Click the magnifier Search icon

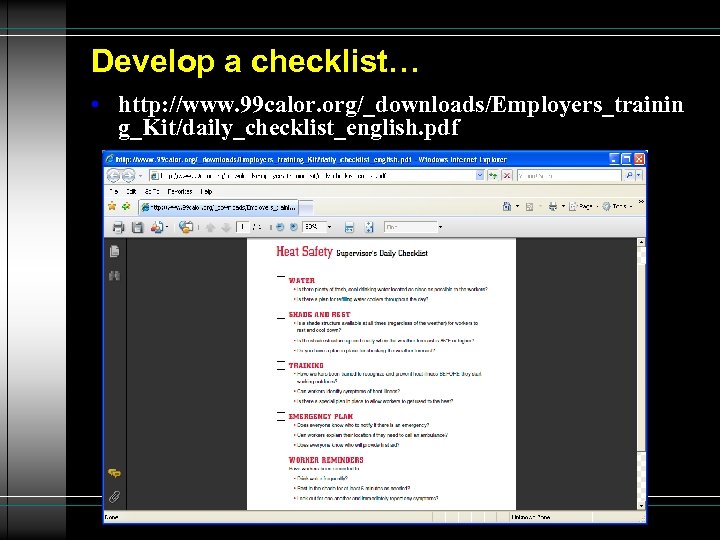tap(629, 175)
